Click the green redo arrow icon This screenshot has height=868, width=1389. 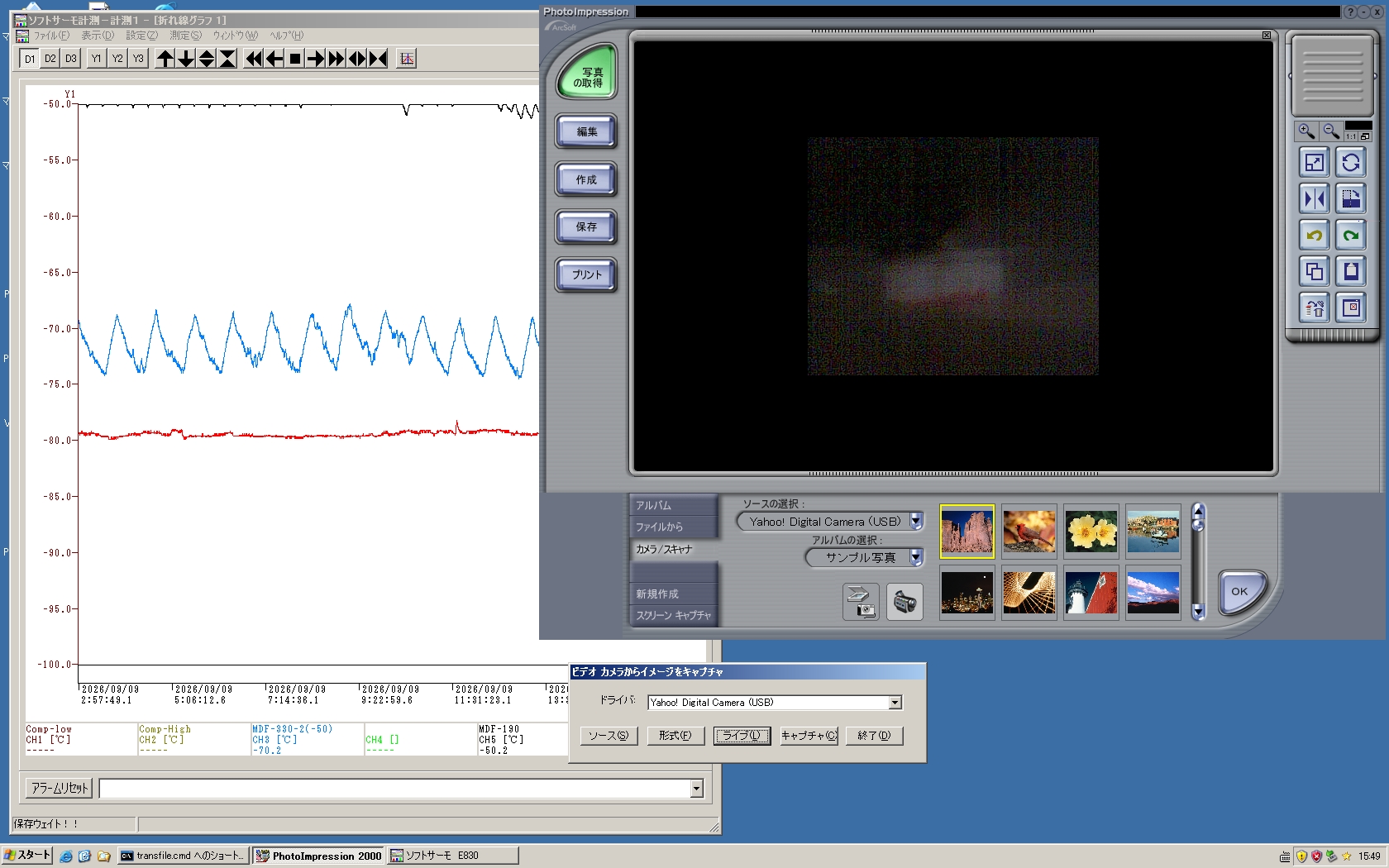[1351, 236]
